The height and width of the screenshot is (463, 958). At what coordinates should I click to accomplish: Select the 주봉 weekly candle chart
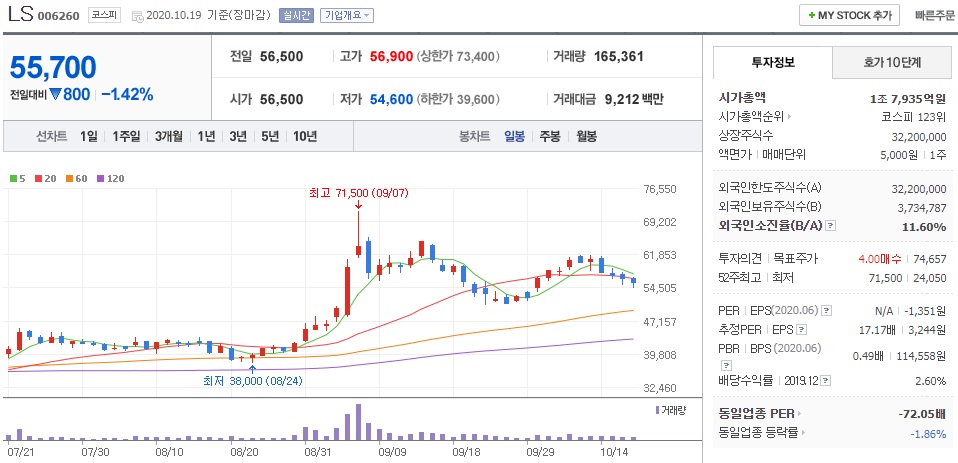tap(549, 136)
